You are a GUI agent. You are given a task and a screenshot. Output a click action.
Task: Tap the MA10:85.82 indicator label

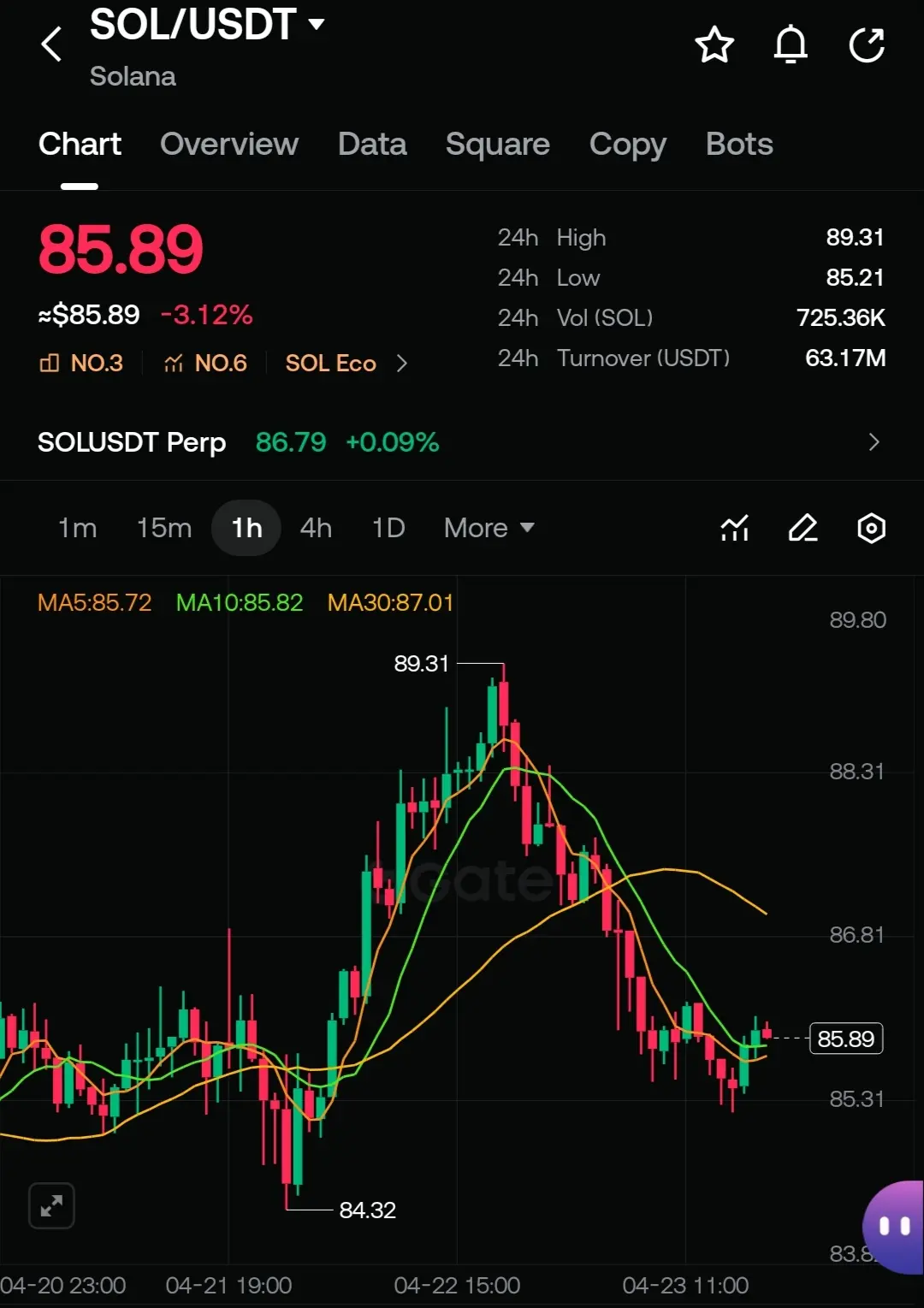tap(240, 602)
